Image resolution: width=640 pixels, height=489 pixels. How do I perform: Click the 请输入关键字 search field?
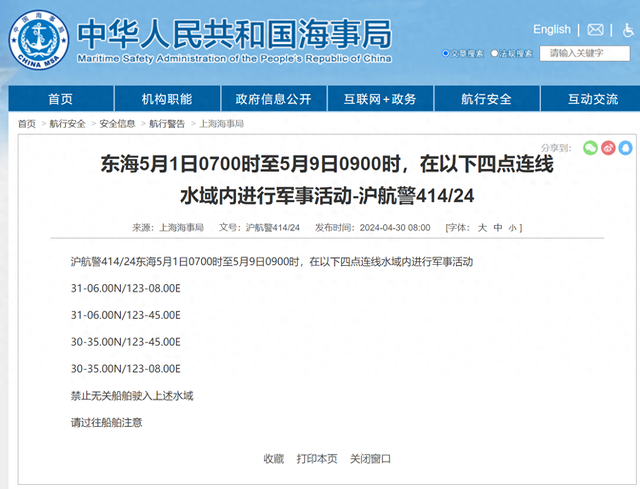tap(584, 53)
